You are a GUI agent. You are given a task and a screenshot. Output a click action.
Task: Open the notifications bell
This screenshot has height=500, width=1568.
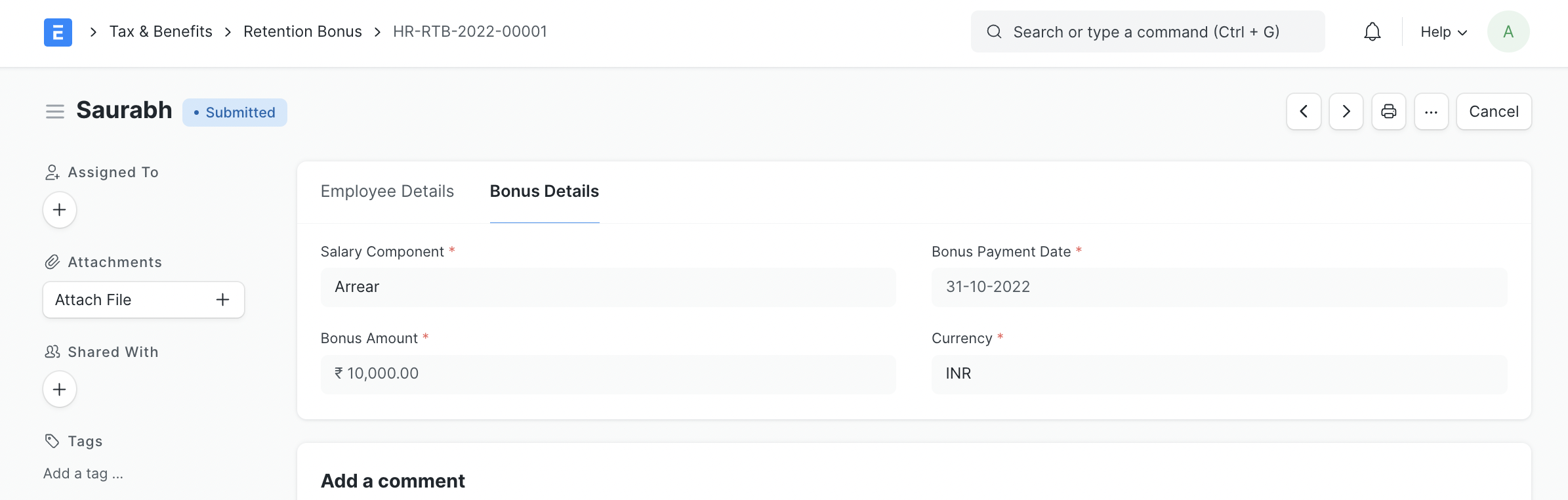pyautogui.click(x=1372, y=32)
